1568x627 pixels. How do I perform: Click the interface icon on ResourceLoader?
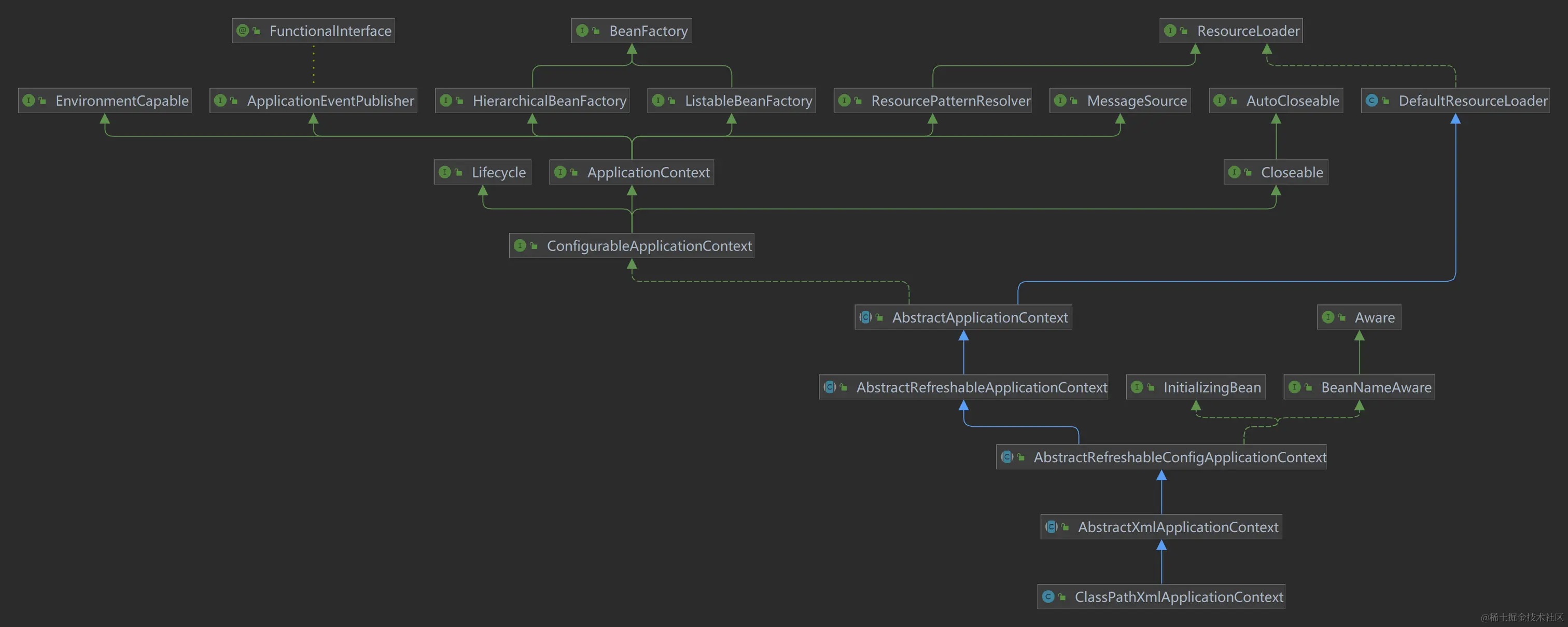(1170, 31)
